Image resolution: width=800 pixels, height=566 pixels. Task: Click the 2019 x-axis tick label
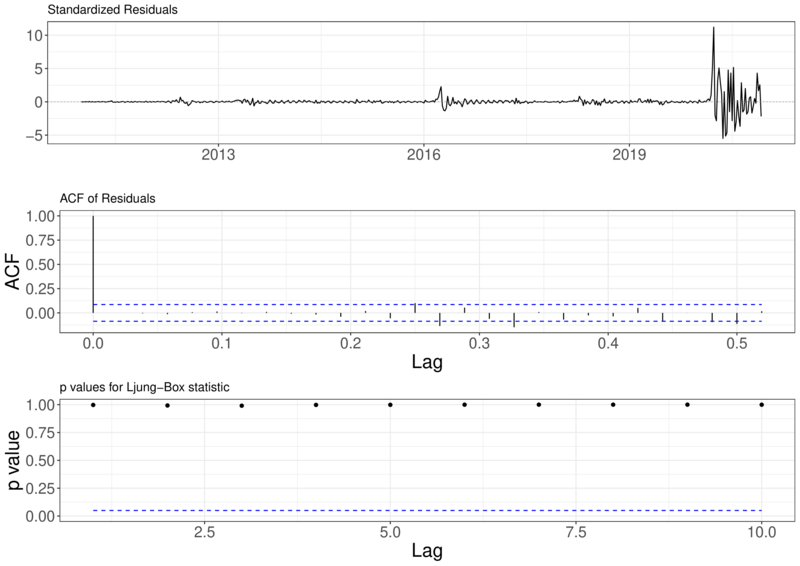click(628, 154)
